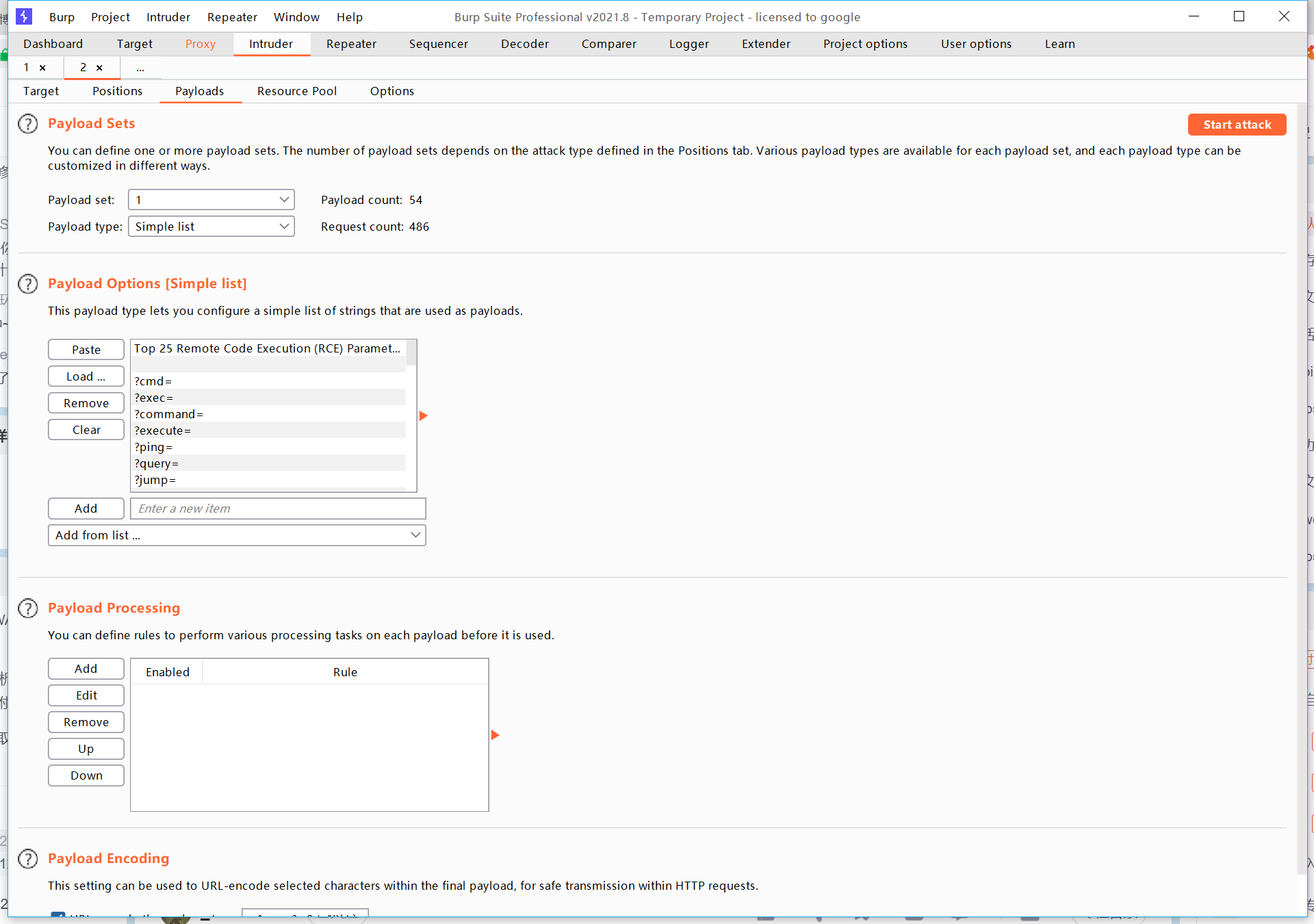Open new Intruder tab with ellipsis
The image size is (1314, 924).
pos(140,68)
